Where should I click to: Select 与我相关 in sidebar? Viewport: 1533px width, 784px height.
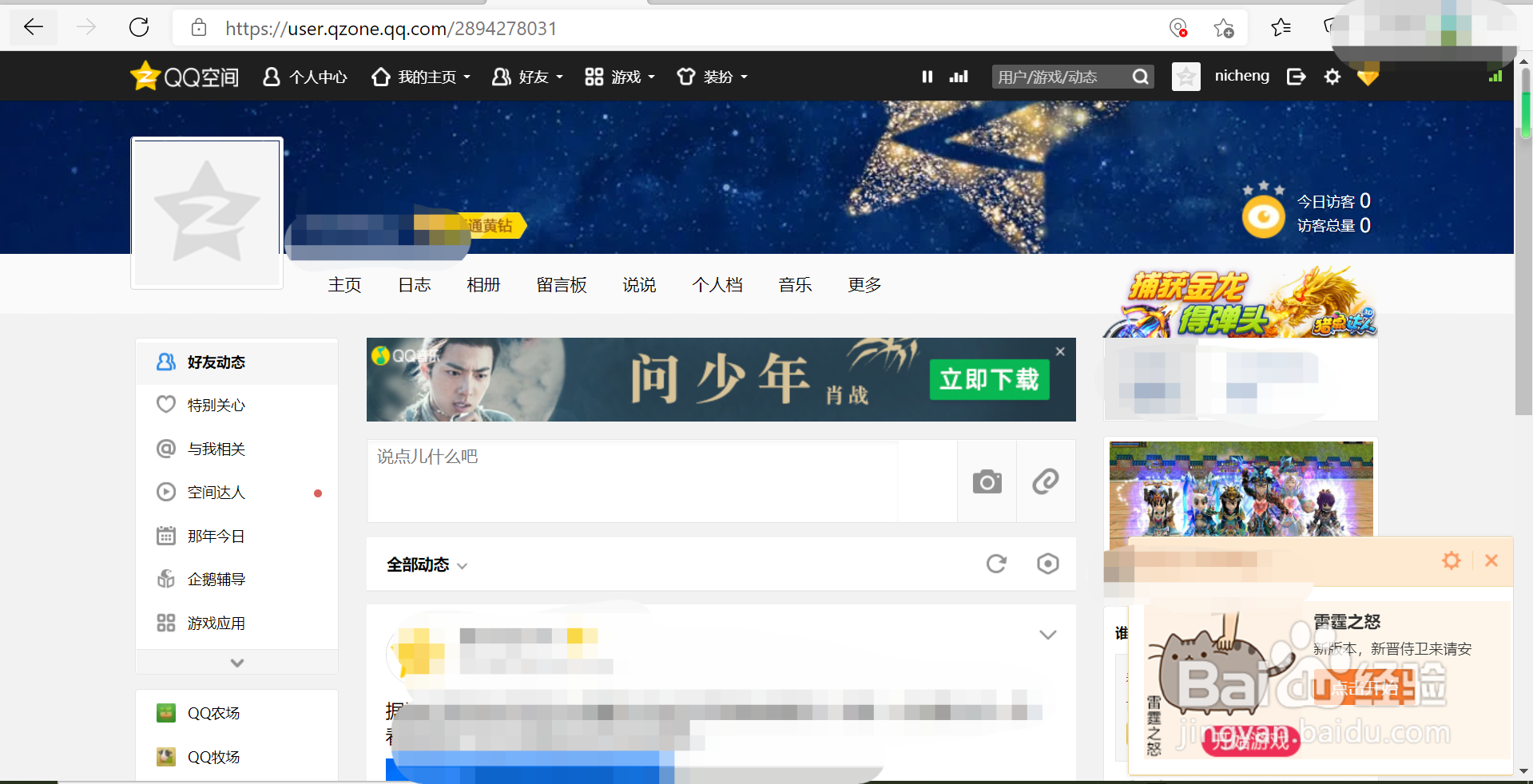(x=236, y=449)
